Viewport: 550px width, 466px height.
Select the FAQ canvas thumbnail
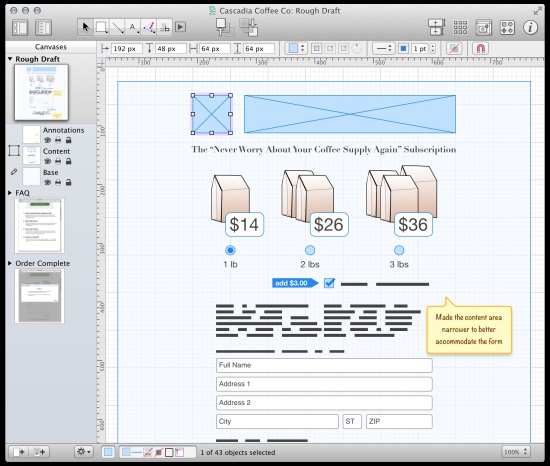pos(39,225)
